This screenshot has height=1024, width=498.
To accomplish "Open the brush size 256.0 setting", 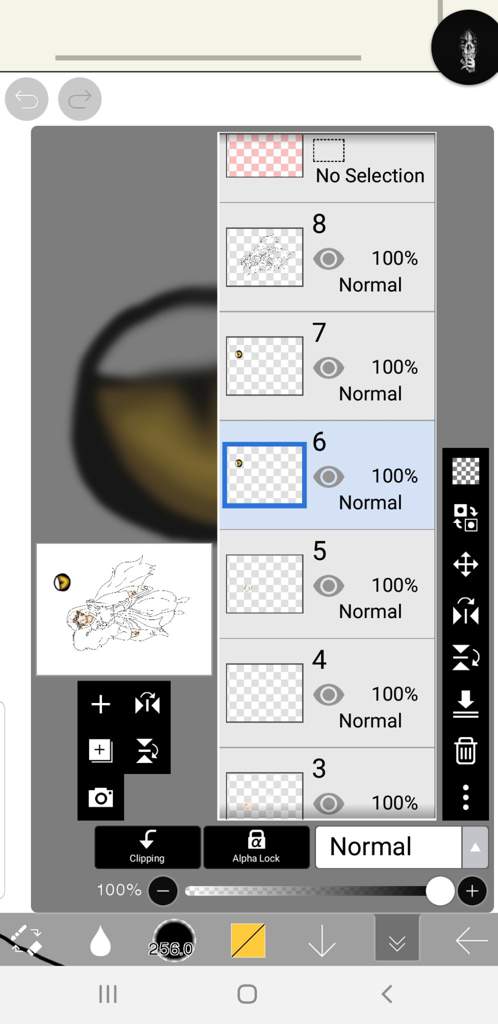I will pos(174,941).
